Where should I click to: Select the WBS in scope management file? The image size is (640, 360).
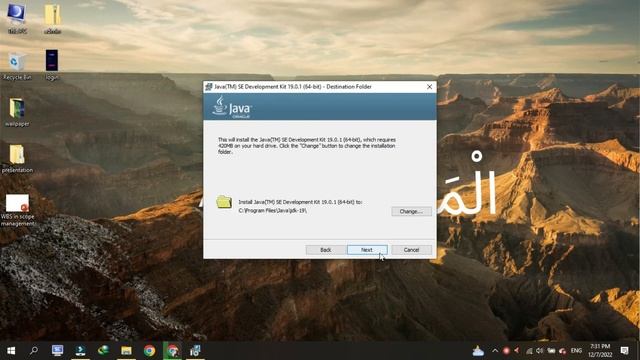(17, 210)
